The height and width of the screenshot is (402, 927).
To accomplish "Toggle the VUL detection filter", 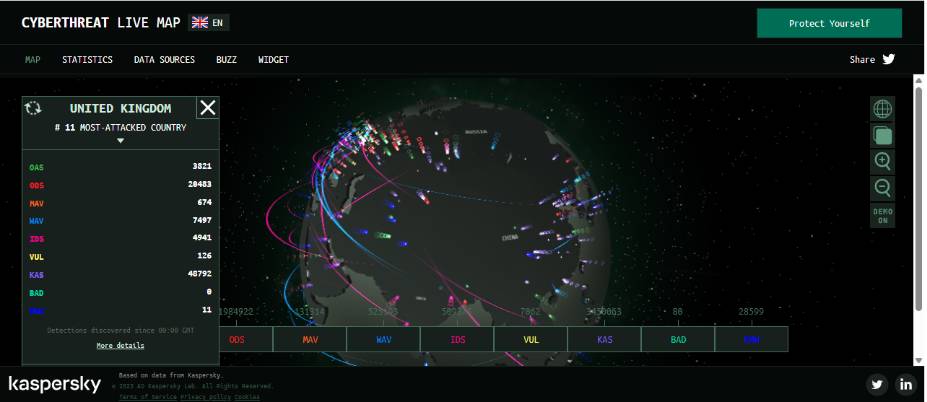I will [x=531, y=340].
